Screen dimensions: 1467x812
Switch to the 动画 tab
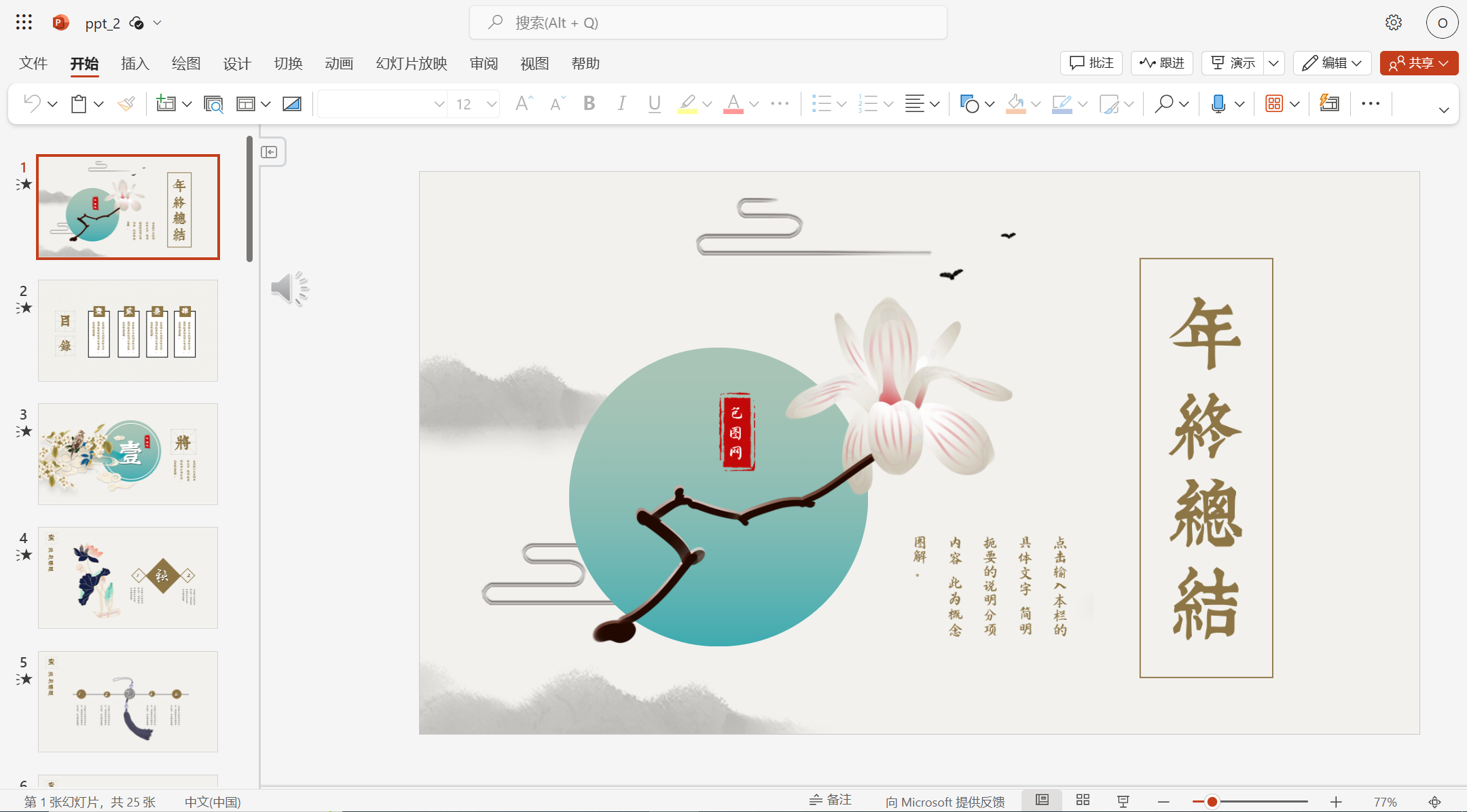tap(339, 64)
